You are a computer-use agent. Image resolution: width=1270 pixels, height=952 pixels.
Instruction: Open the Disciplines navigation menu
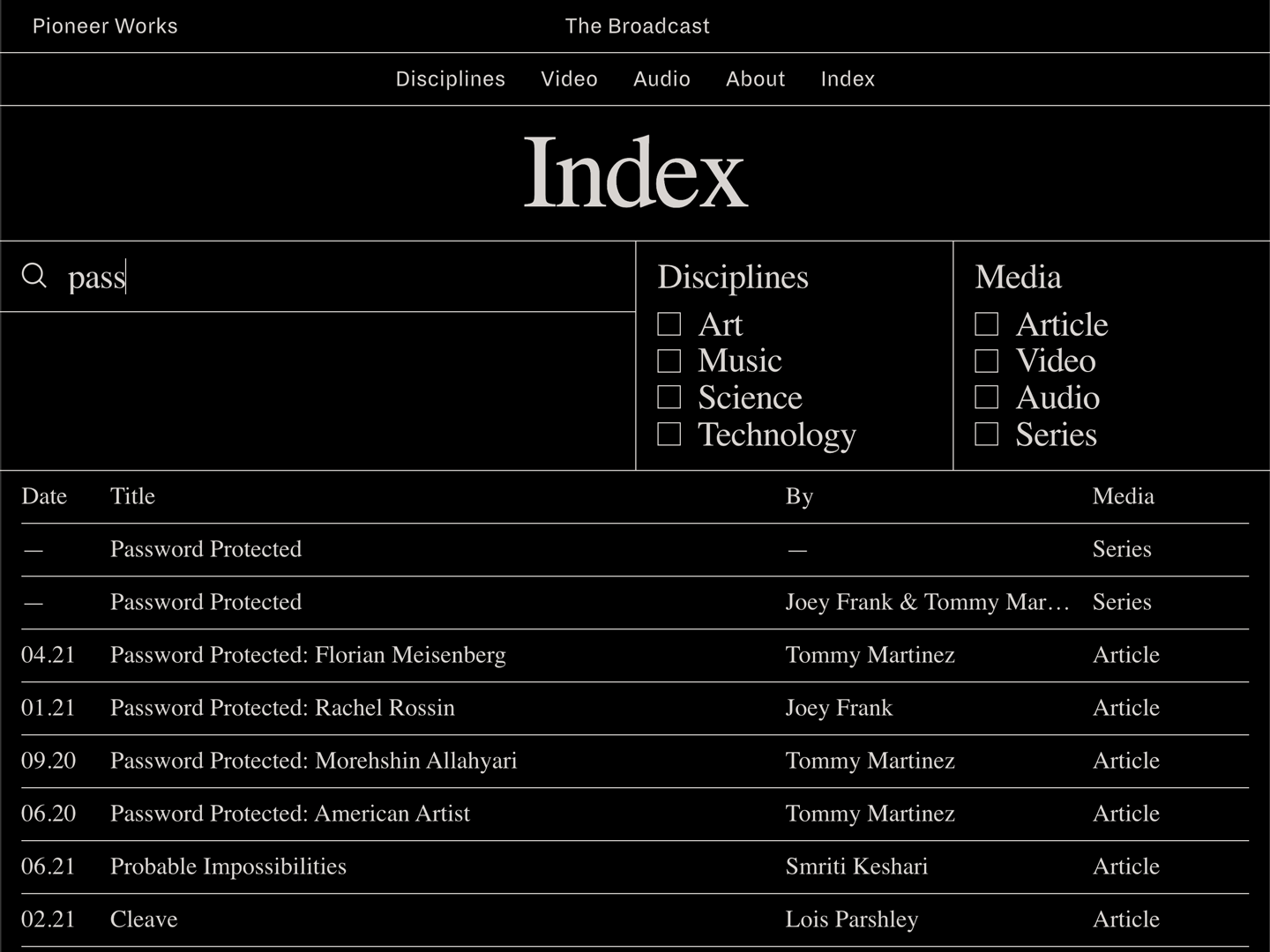(x=450, y=79)
